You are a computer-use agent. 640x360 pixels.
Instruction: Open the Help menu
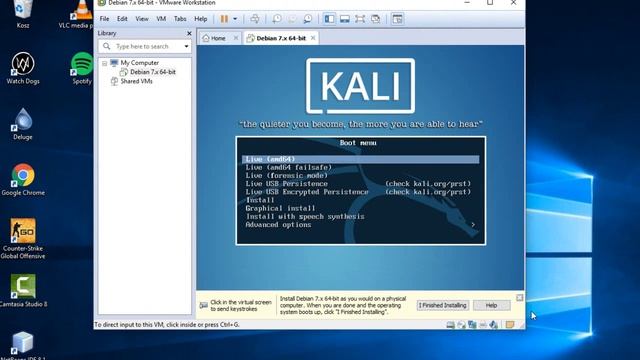[x=200, y=19]
